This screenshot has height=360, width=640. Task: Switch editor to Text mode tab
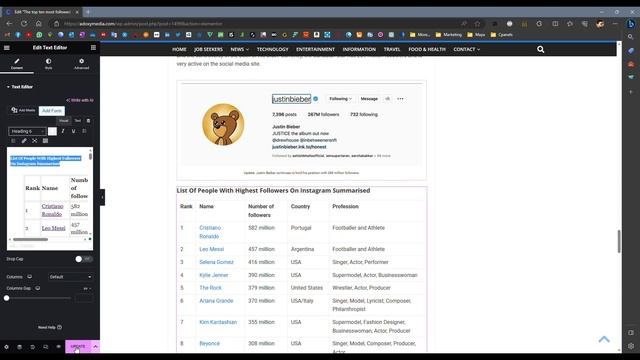[78, 121]
